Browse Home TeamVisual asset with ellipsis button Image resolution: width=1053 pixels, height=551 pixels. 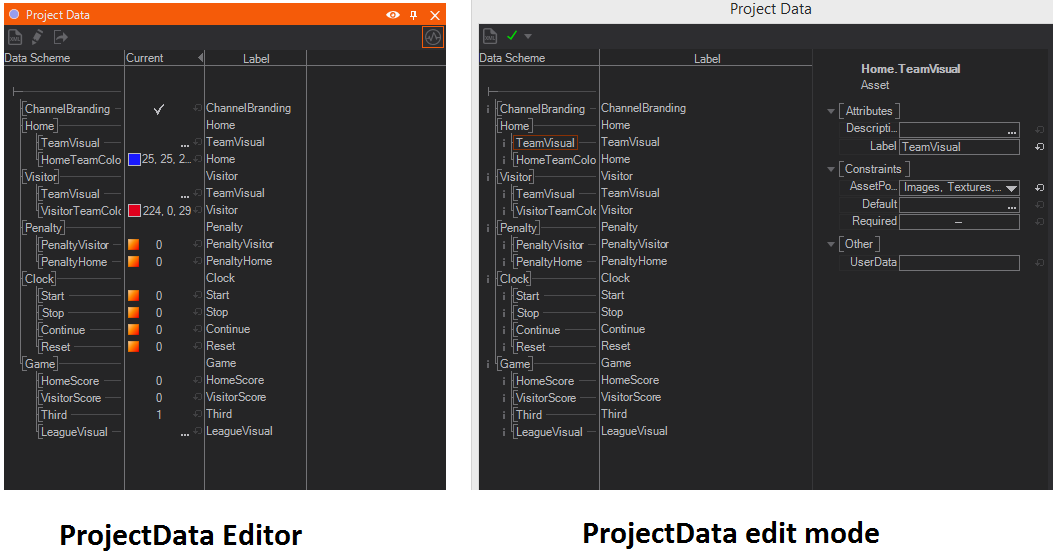click(x=185, y=143)
